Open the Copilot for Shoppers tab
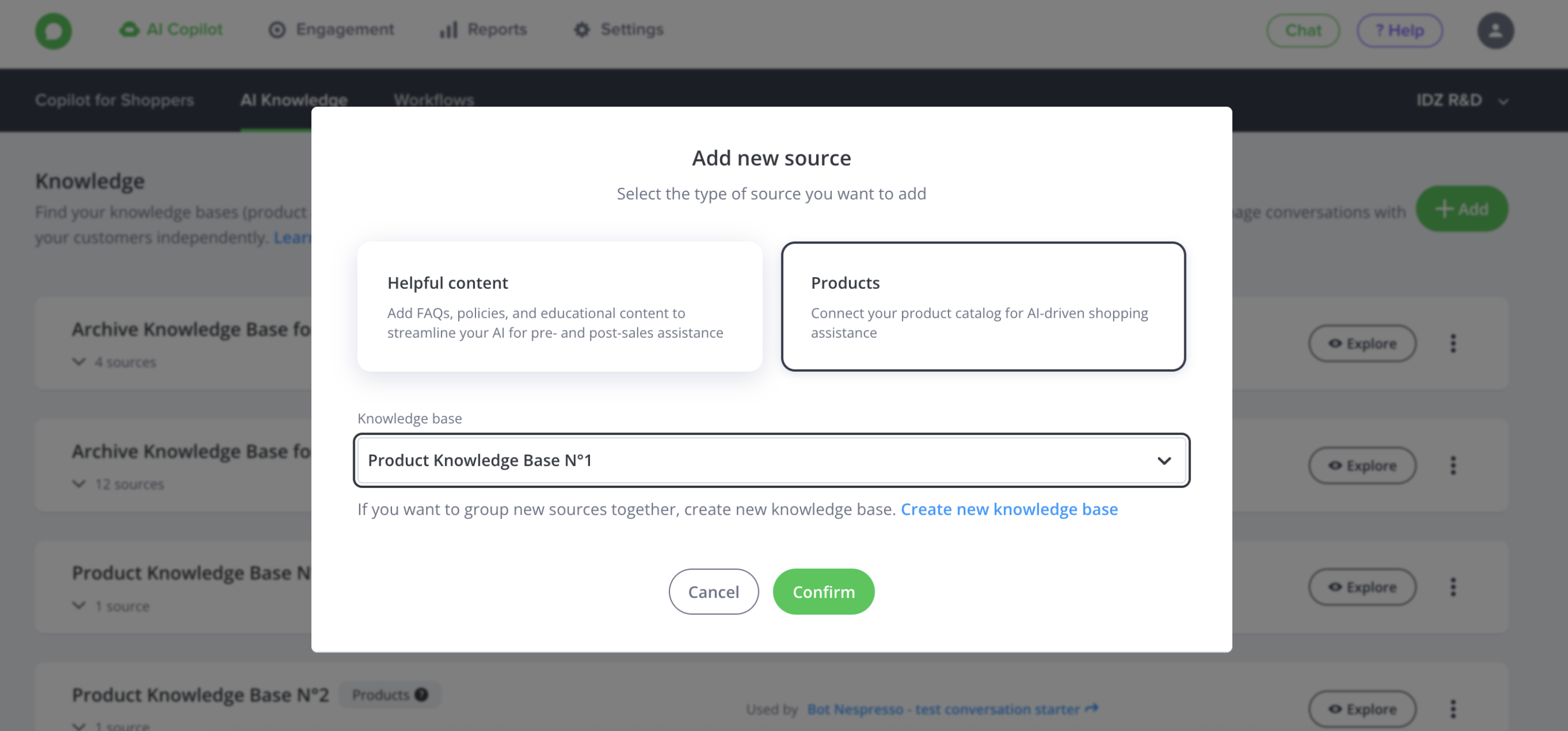 (115, 100)
